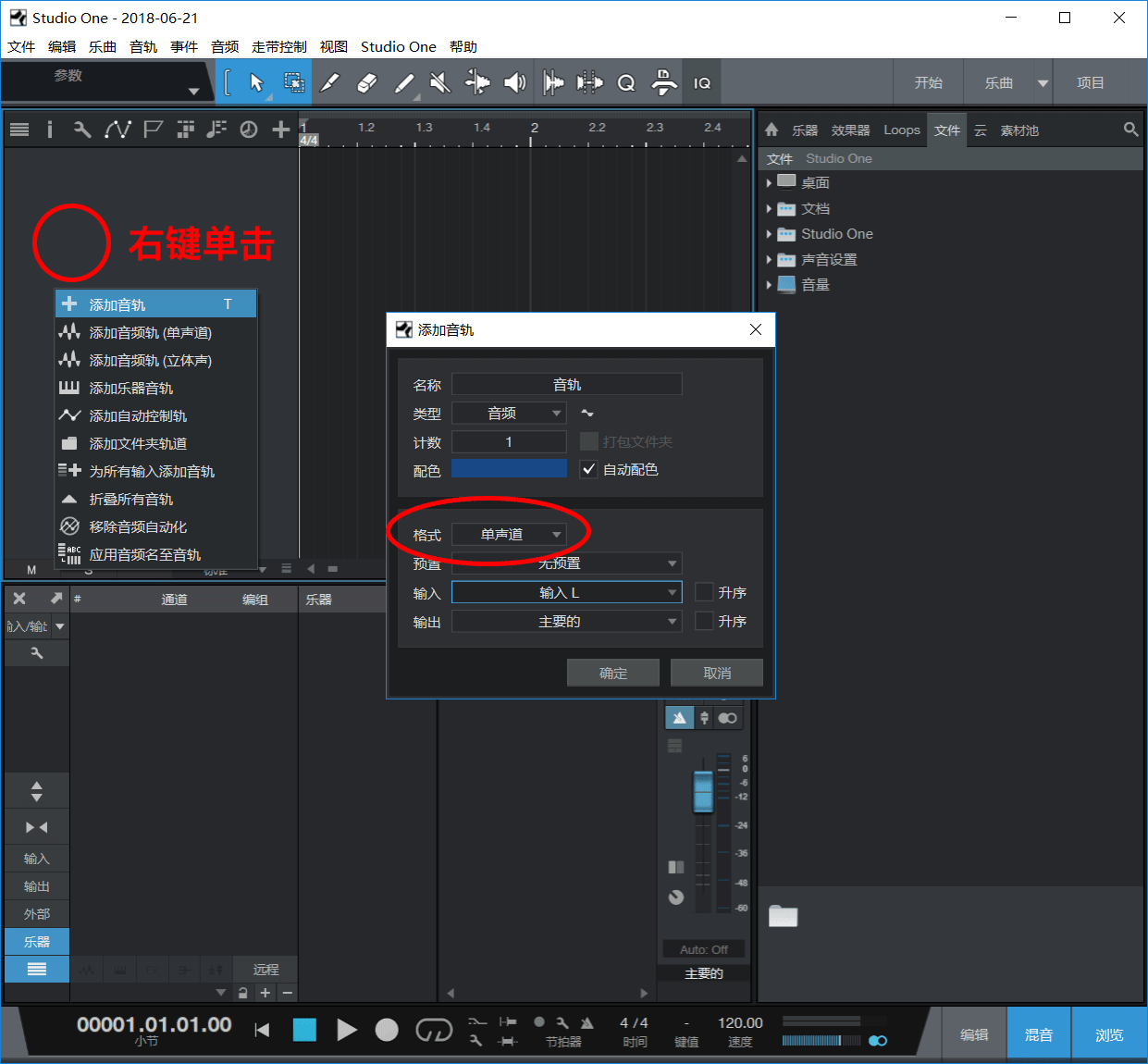
Task: Open the 音轨 menu in menu bar
Action: [x=143, y=46]
